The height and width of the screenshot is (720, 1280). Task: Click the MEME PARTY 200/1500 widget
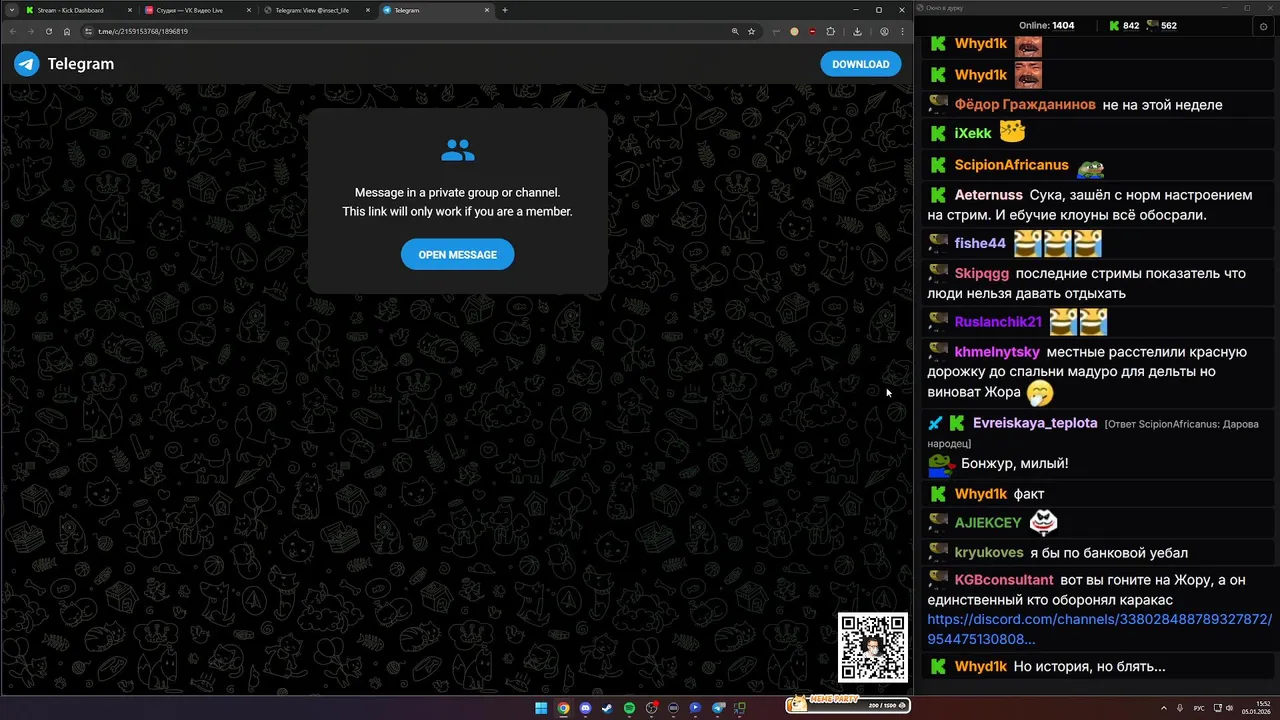848,704
